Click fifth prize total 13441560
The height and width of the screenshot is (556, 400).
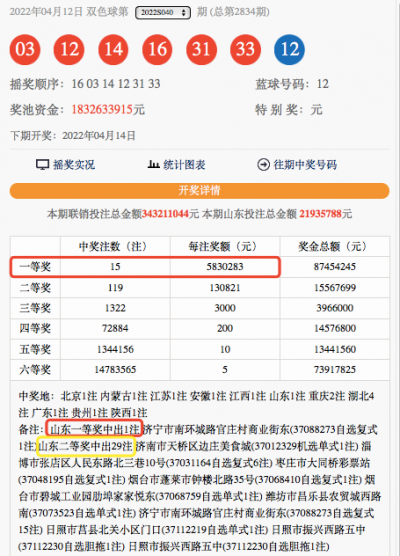(x=335, y=349)
